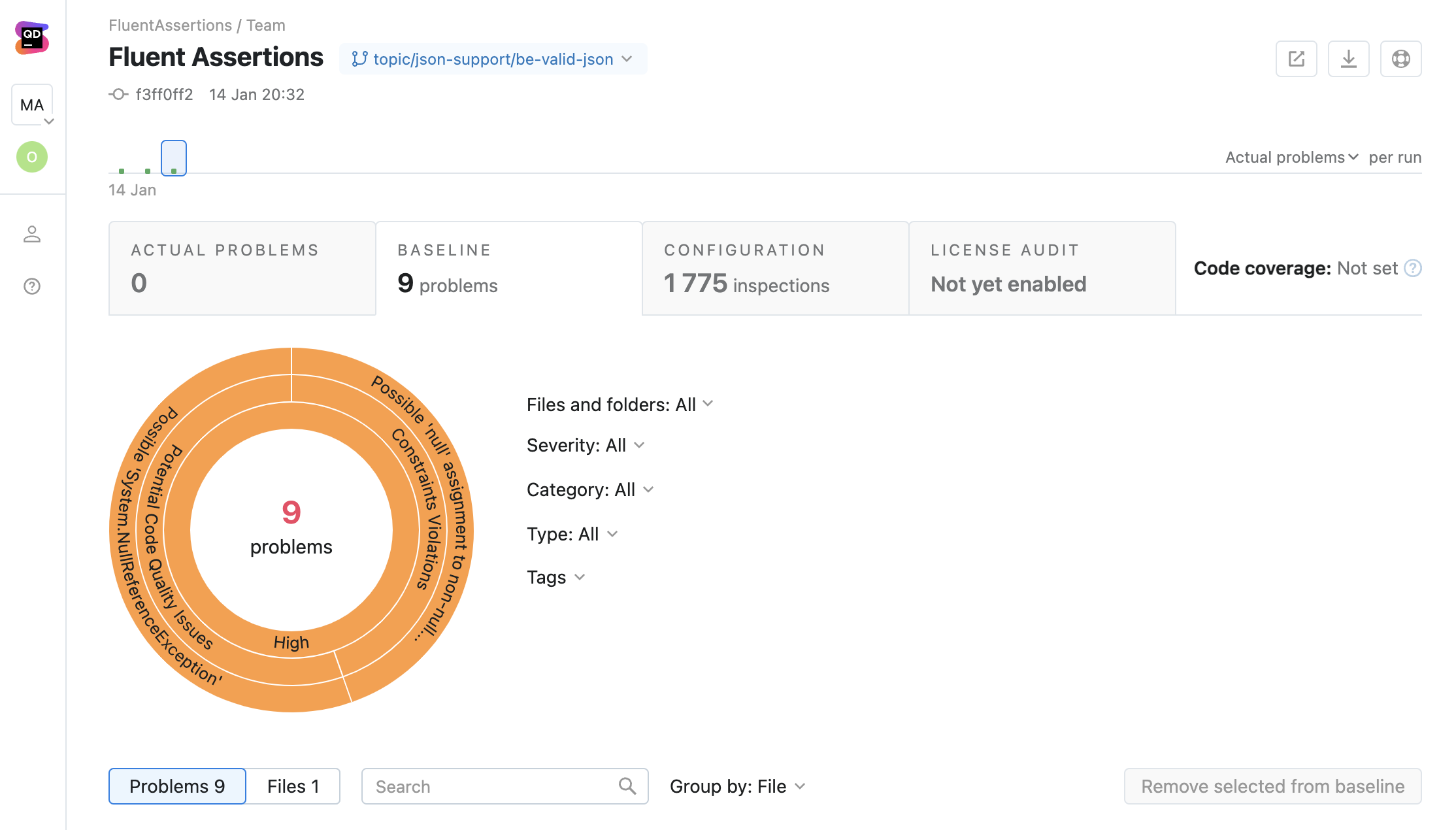Image resolution: width=1456 pixels, height=830 pixels.
Task: Click the 14 Jan 20:32 timestamp
Action: (x=257, y=95)
